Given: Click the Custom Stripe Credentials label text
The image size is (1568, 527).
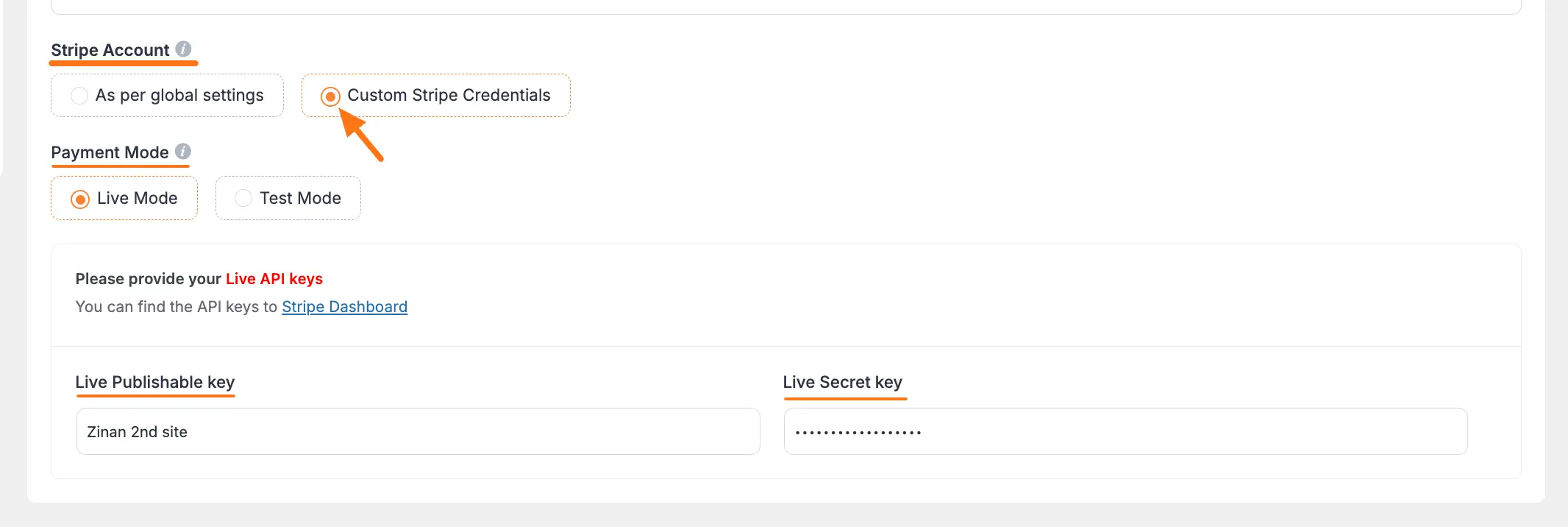Looking at the screenshot, I should point(449,95).
